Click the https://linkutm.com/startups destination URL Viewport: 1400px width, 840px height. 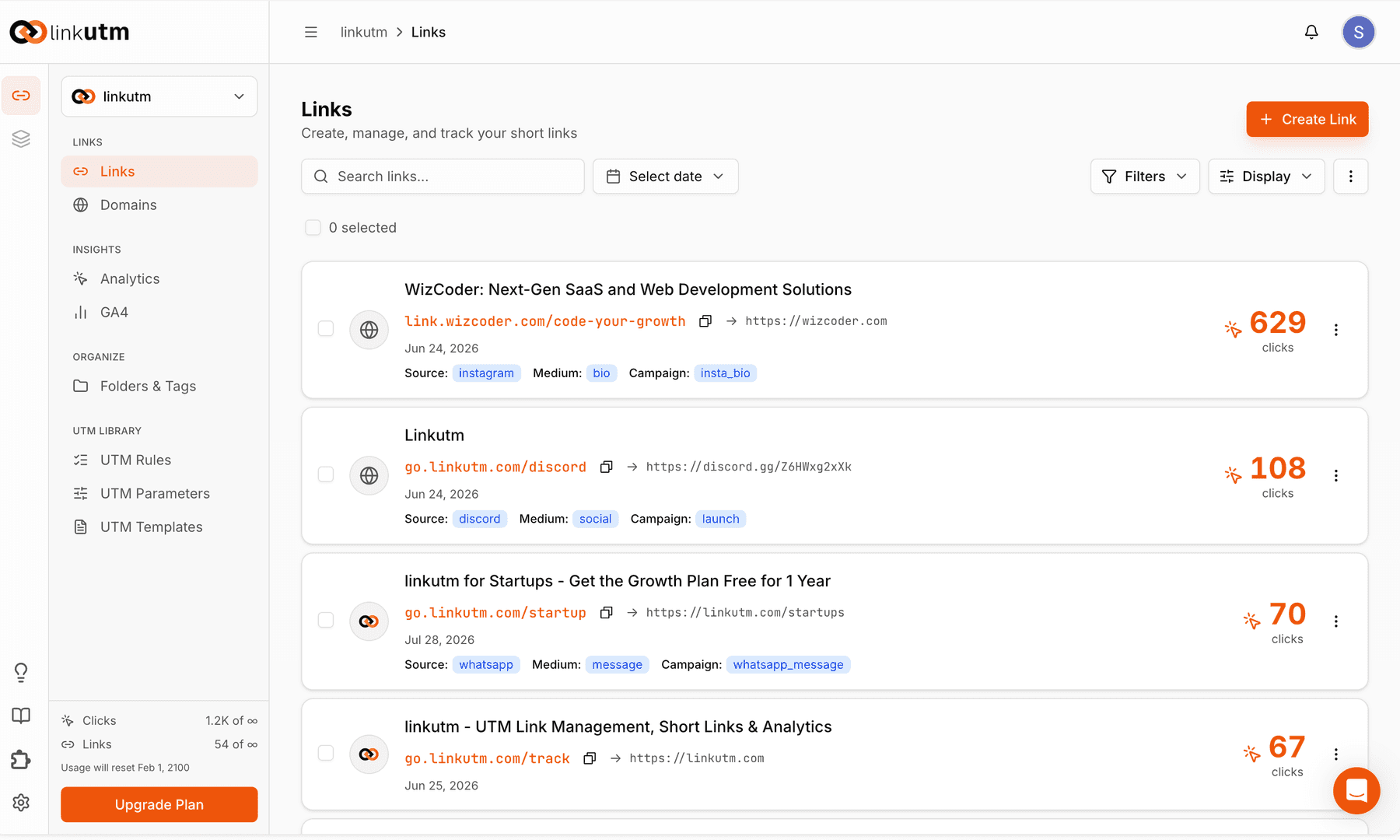745,613
